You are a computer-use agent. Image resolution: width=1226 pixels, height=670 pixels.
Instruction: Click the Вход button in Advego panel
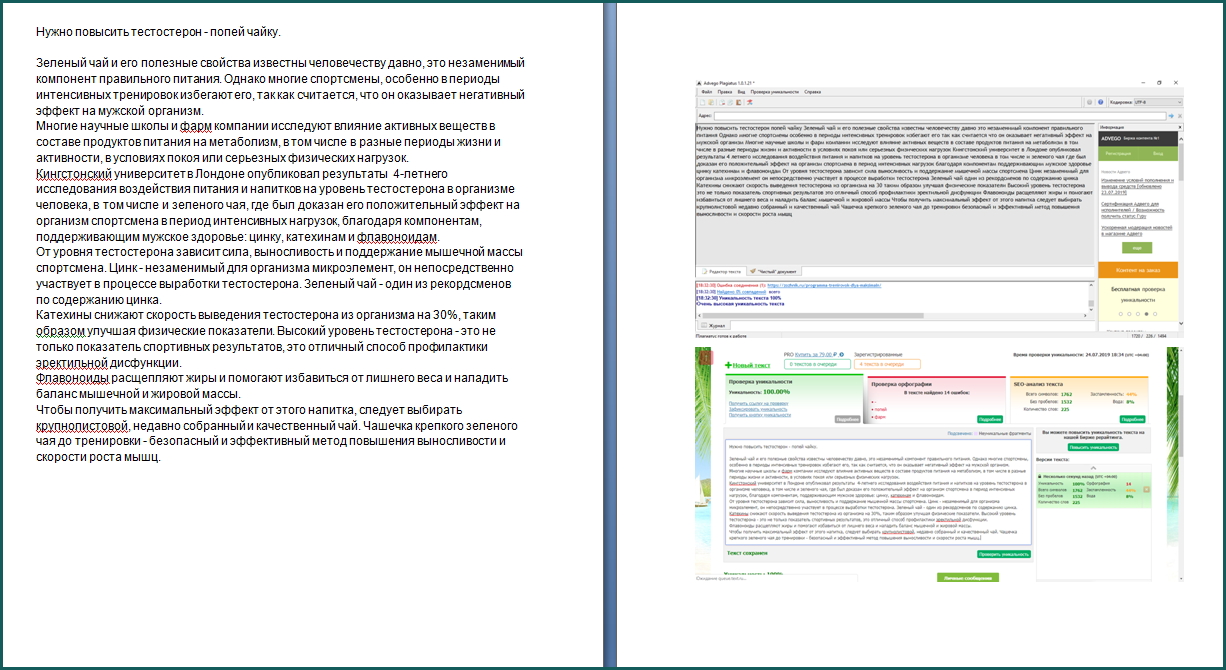coord(1158,153)
